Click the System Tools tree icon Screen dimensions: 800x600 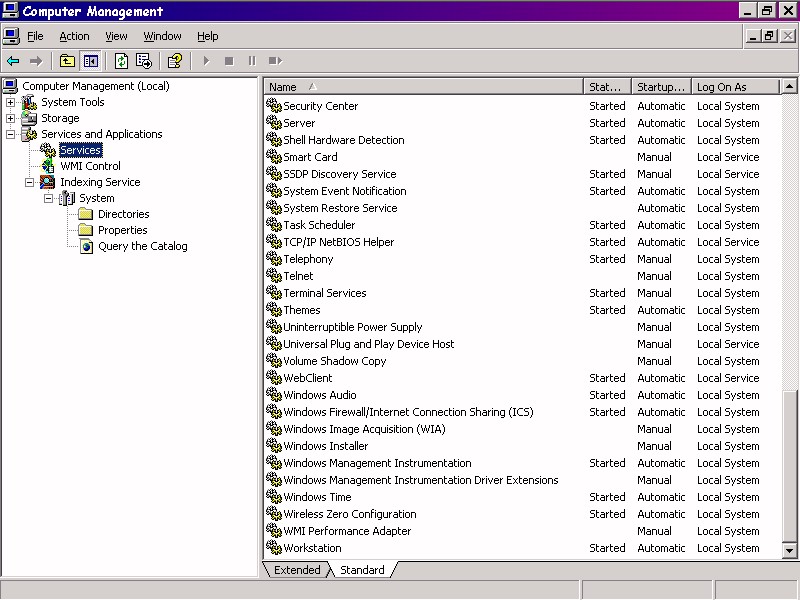pyautogui.click(x=29, y=102)
